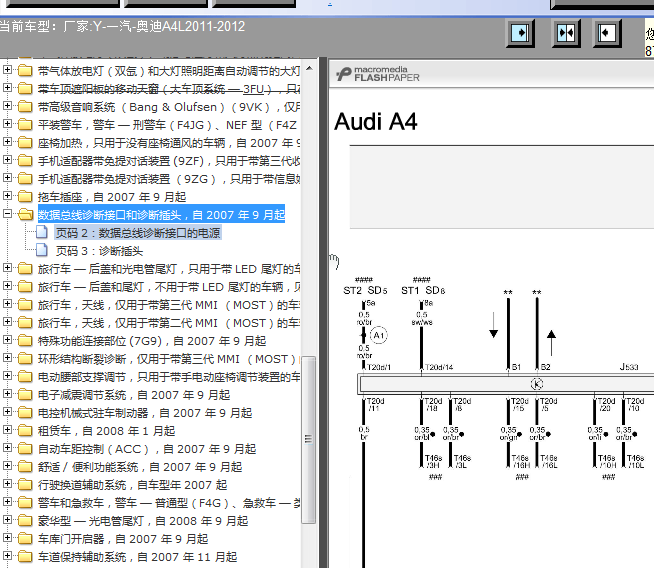654x568 pixels.
Task: Click folder icon of 电子减震调节系统 item
Action: (x=25, y=394)
